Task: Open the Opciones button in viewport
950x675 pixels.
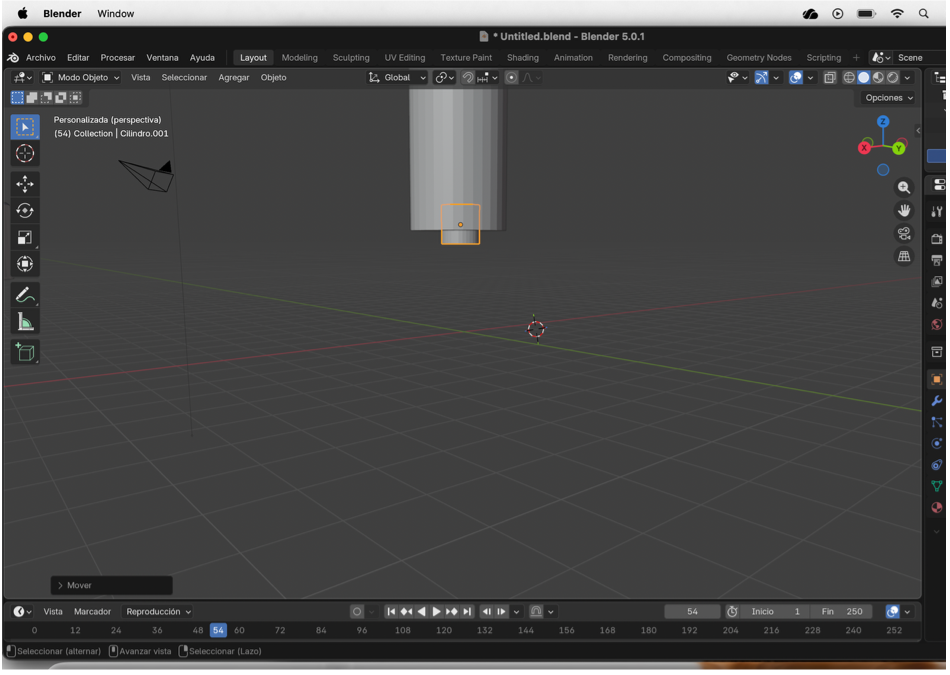Action: (889, 98)
